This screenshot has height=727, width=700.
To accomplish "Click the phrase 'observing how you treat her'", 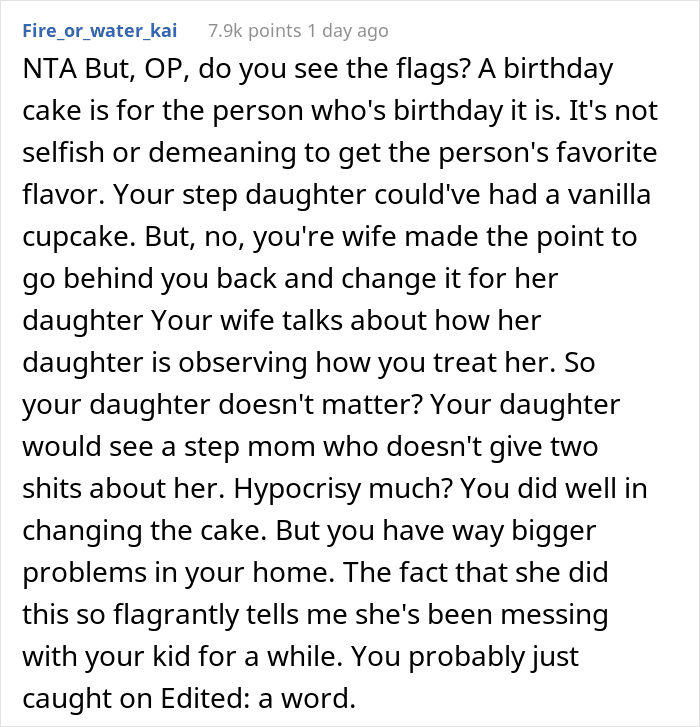I will point(367,363).
